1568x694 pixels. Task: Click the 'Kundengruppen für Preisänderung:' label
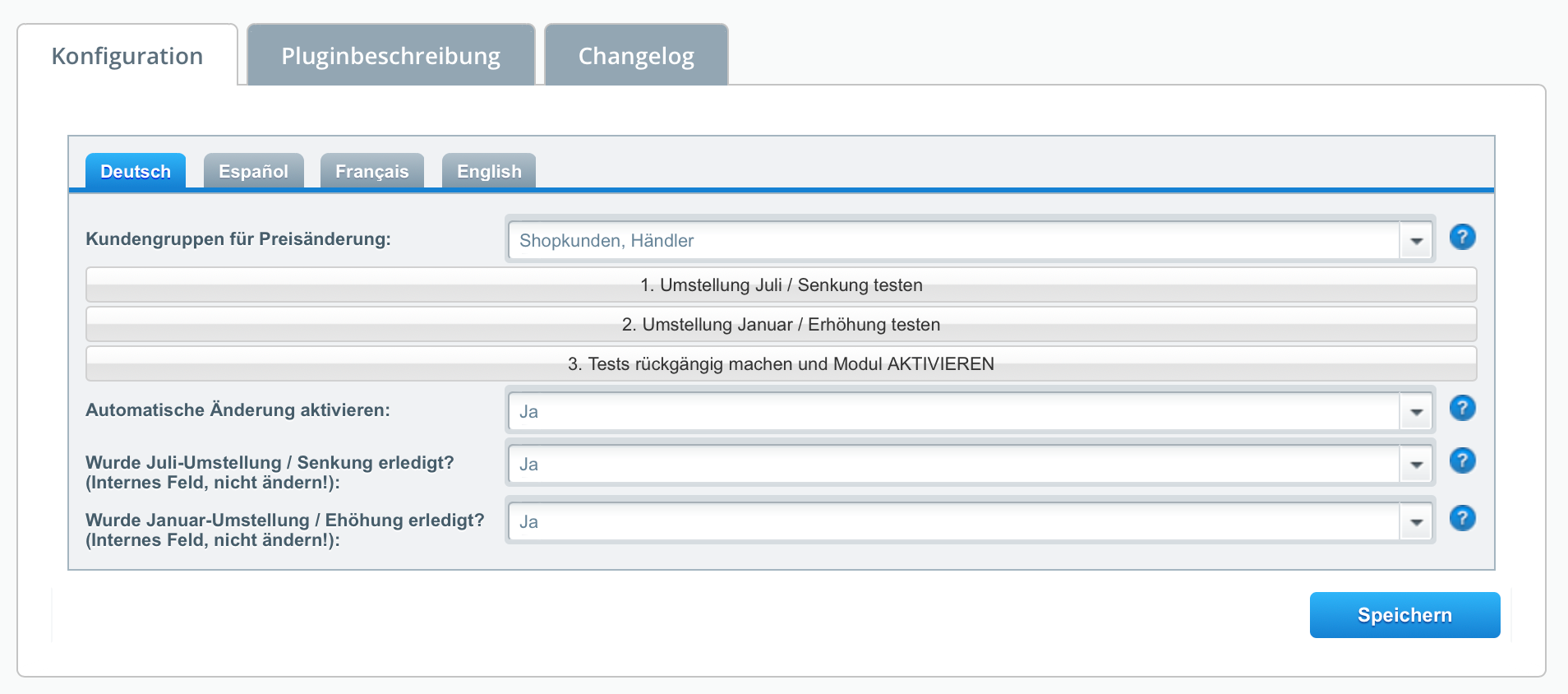(238, 239)
